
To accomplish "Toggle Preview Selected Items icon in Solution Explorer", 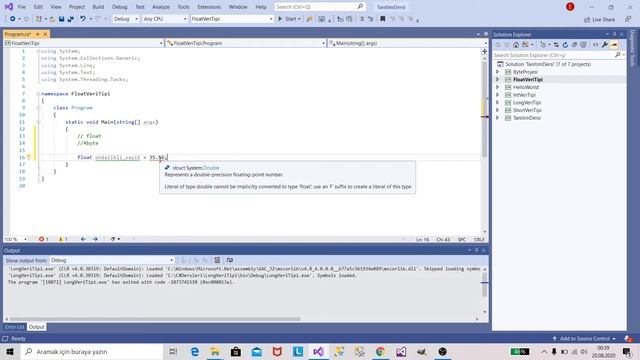I will [614, 45].
